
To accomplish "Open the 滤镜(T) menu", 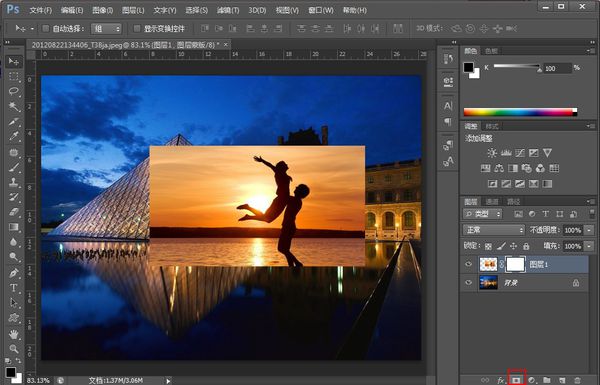I will (228, 10).
